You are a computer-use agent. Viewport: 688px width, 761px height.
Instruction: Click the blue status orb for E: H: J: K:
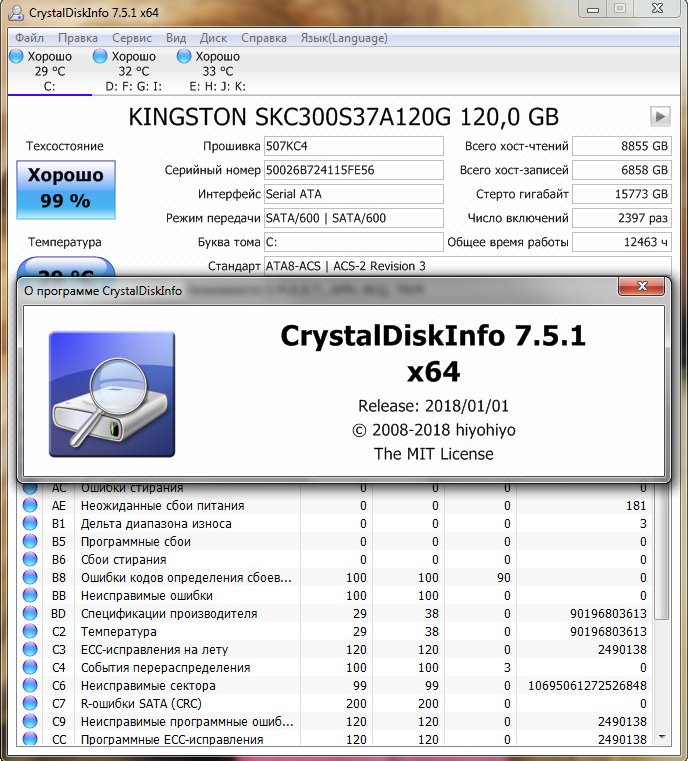coord(183,56)
